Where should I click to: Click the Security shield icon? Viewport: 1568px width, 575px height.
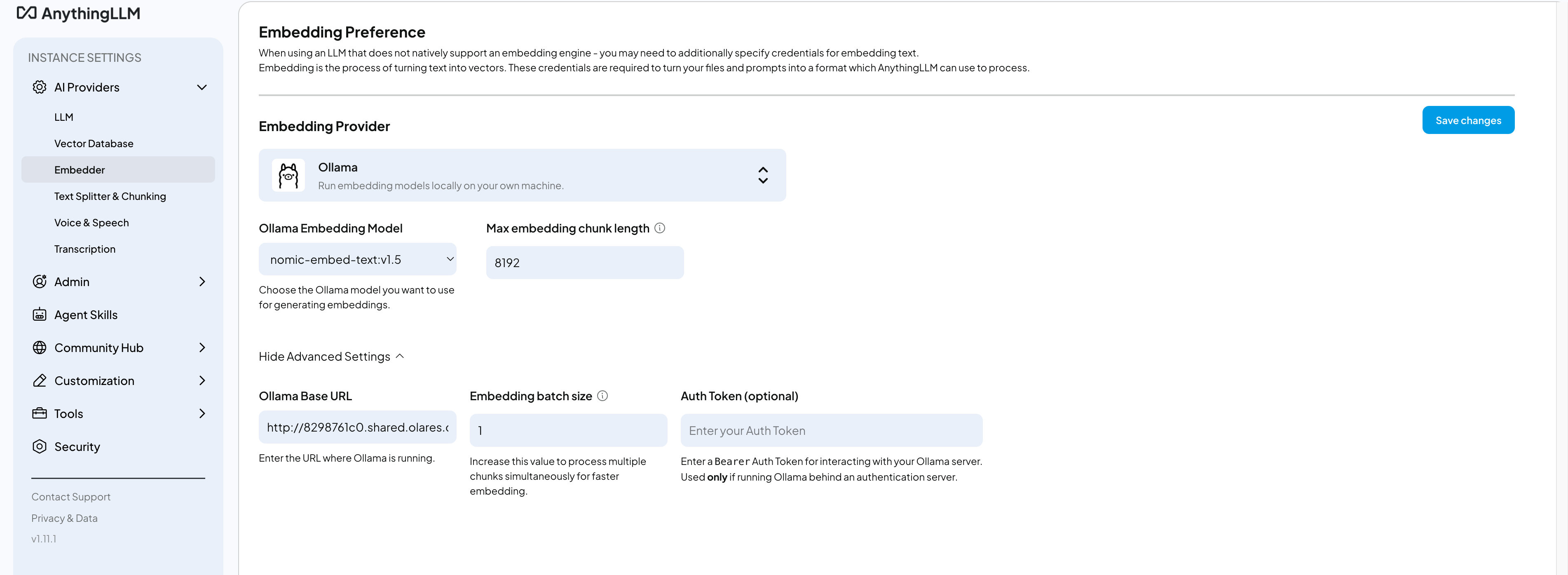click(39, 446)
